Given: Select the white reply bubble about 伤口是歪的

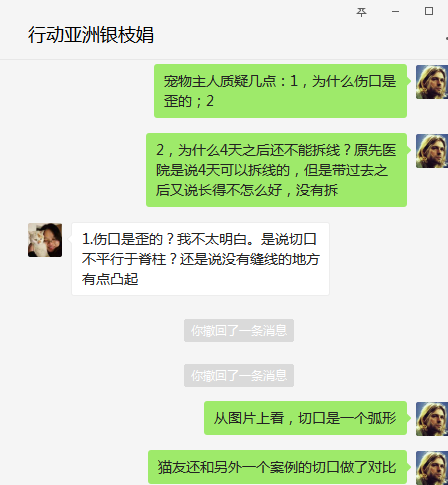Looking at the screenshot, I should [x=200, y=259].
